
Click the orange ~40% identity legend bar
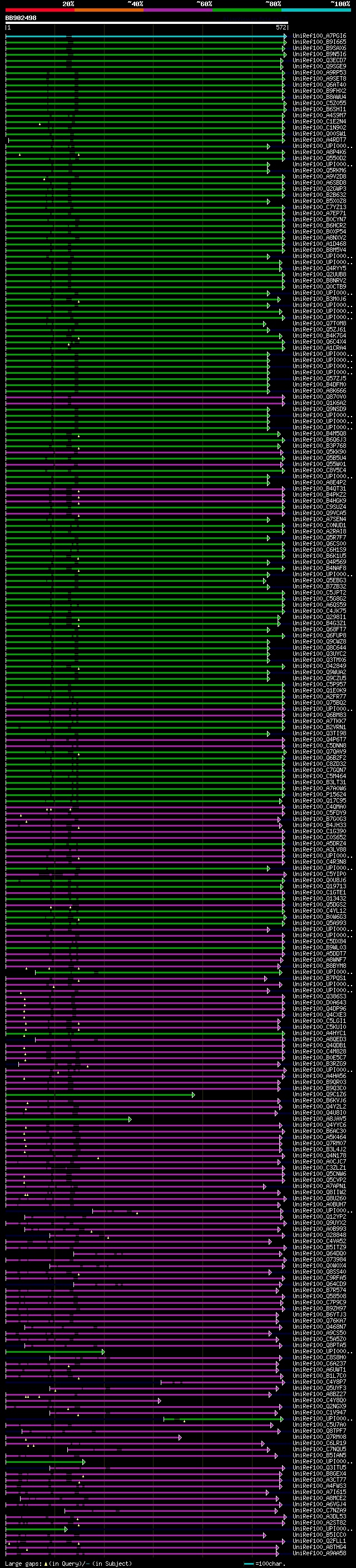pos(109,10)
